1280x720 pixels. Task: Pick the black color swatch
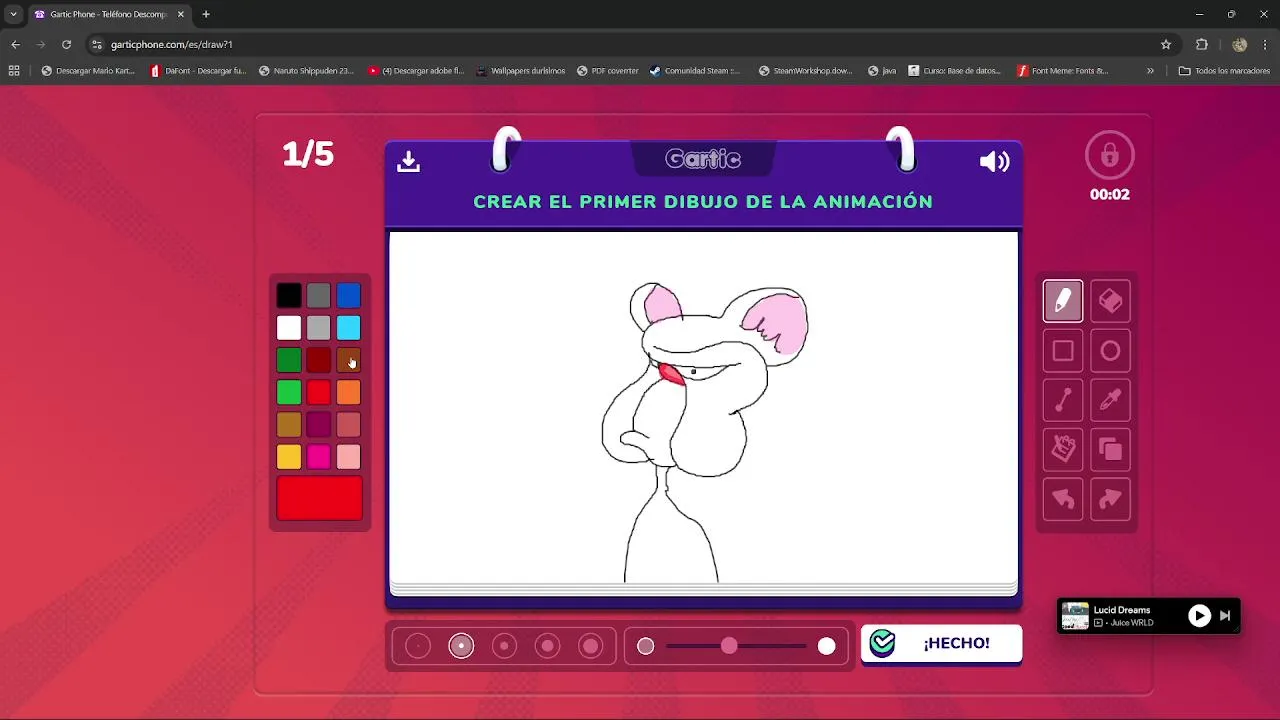(289, 295)
